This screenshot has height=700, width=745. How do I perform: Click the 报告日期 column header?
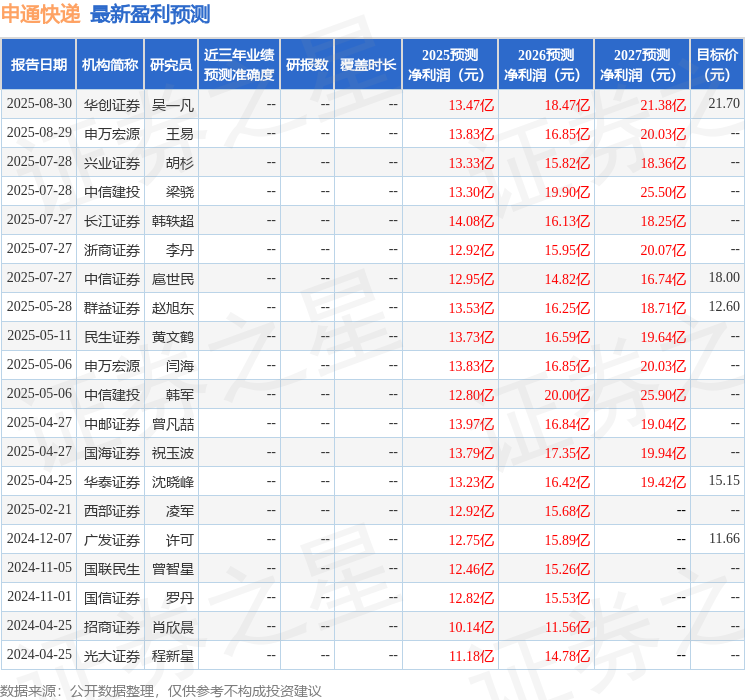[x=38, y=64]
